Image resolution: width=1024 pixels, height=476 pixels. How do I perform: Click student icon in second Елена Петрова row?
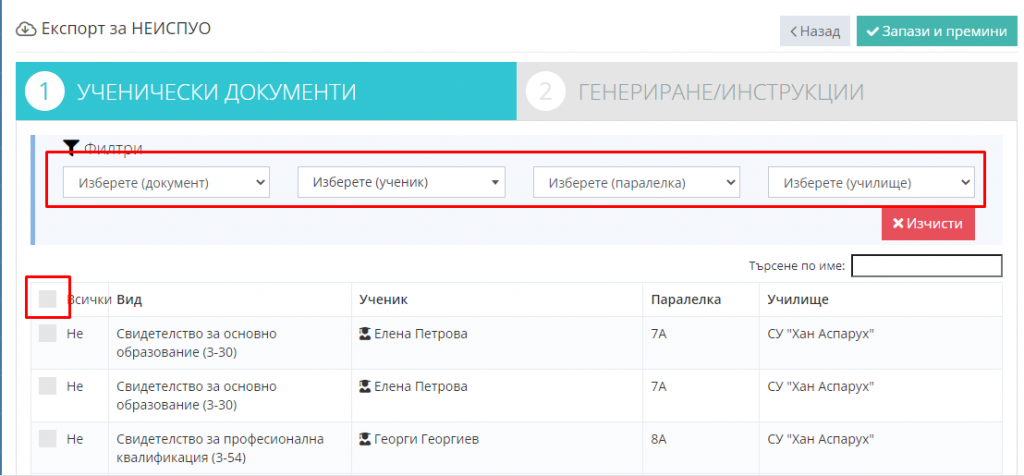(x=365, y=387)
